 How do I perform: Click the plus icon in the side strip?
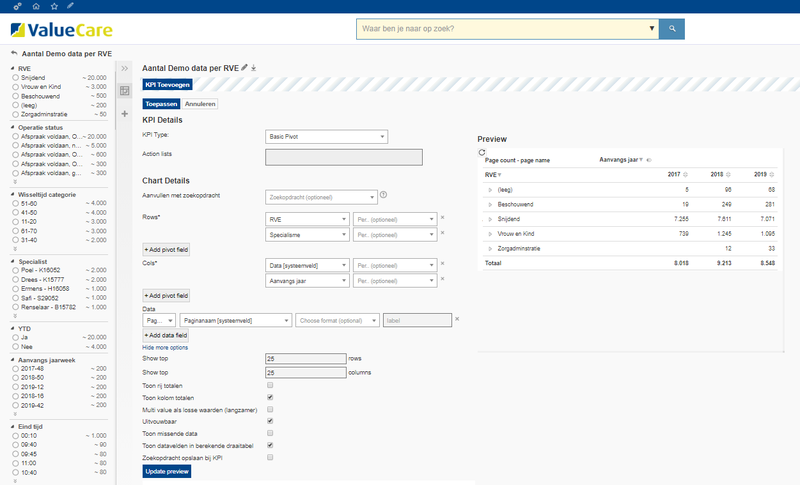click(125, 114)
